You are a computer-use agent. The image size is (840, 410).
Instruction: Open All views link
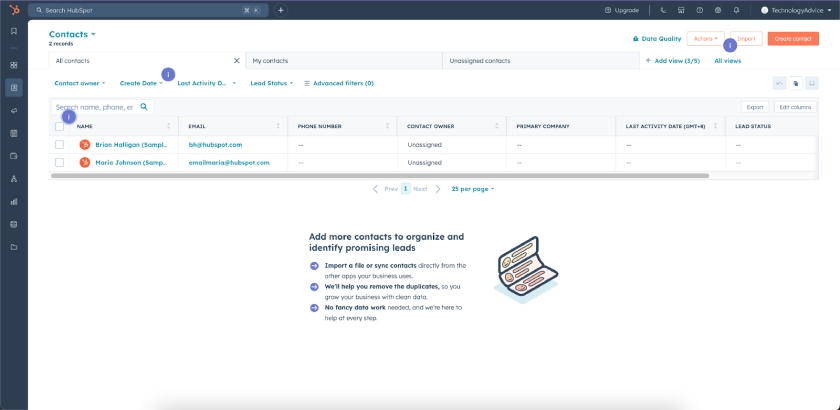[x=728, y=61]
